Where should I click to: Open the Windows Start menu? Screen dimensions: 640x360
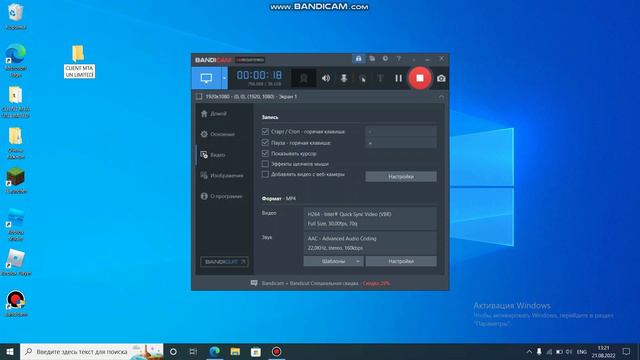point(10,351)
